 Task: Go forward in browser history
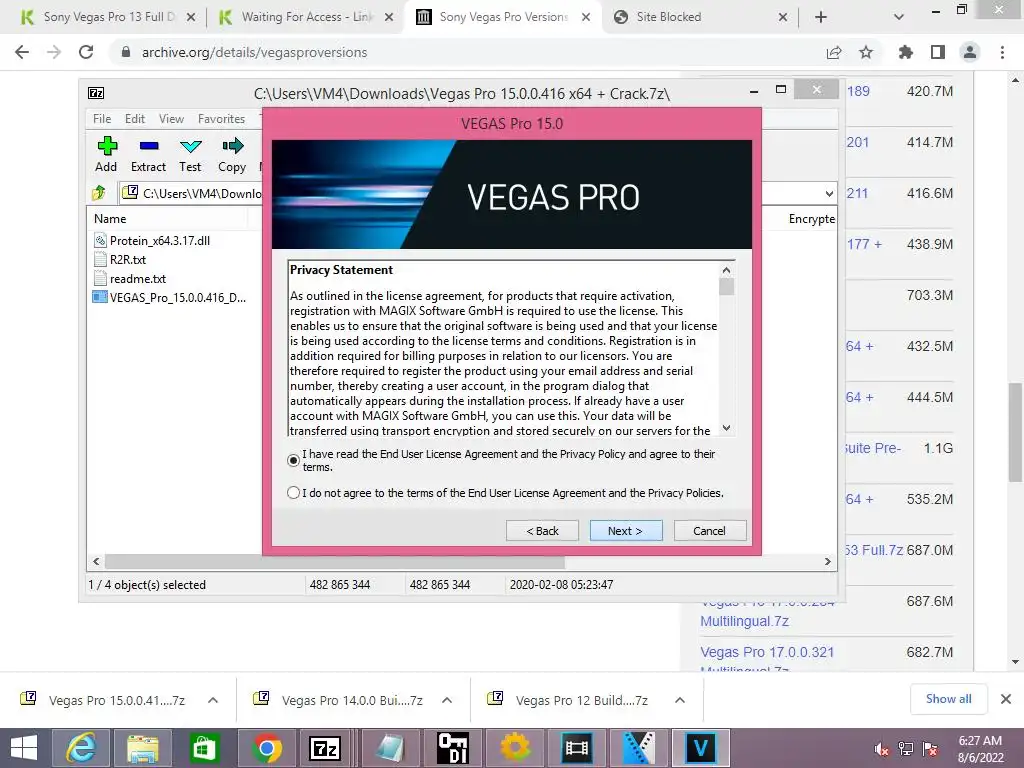(x=54, y=52)
